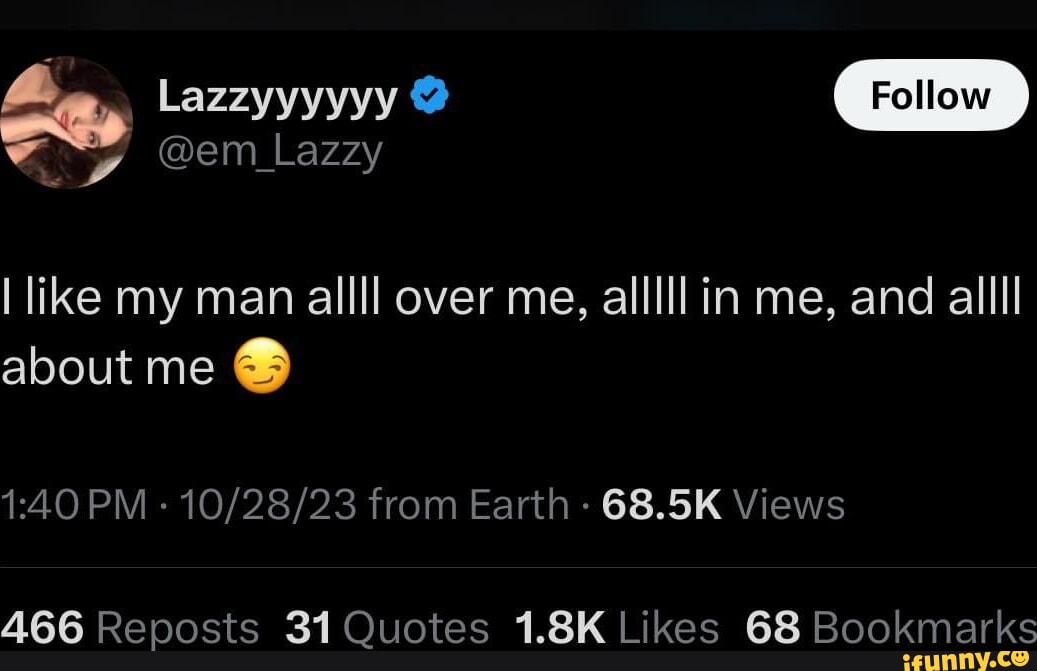
Task: Click the smirking face emoji
Action: pos(264,367)
